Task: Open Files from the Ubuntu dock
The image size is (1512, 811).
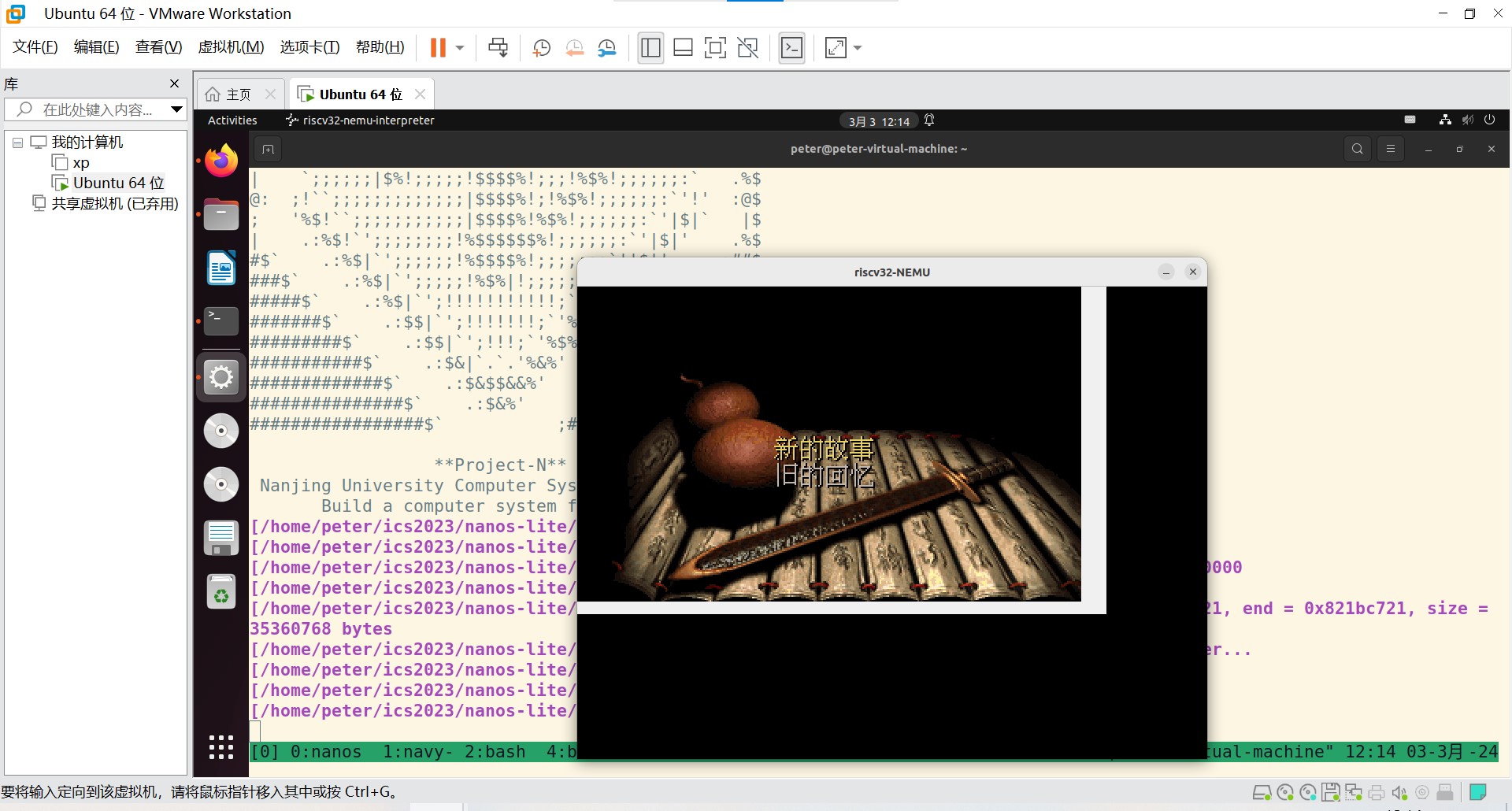Action: (x=221, y=214)
